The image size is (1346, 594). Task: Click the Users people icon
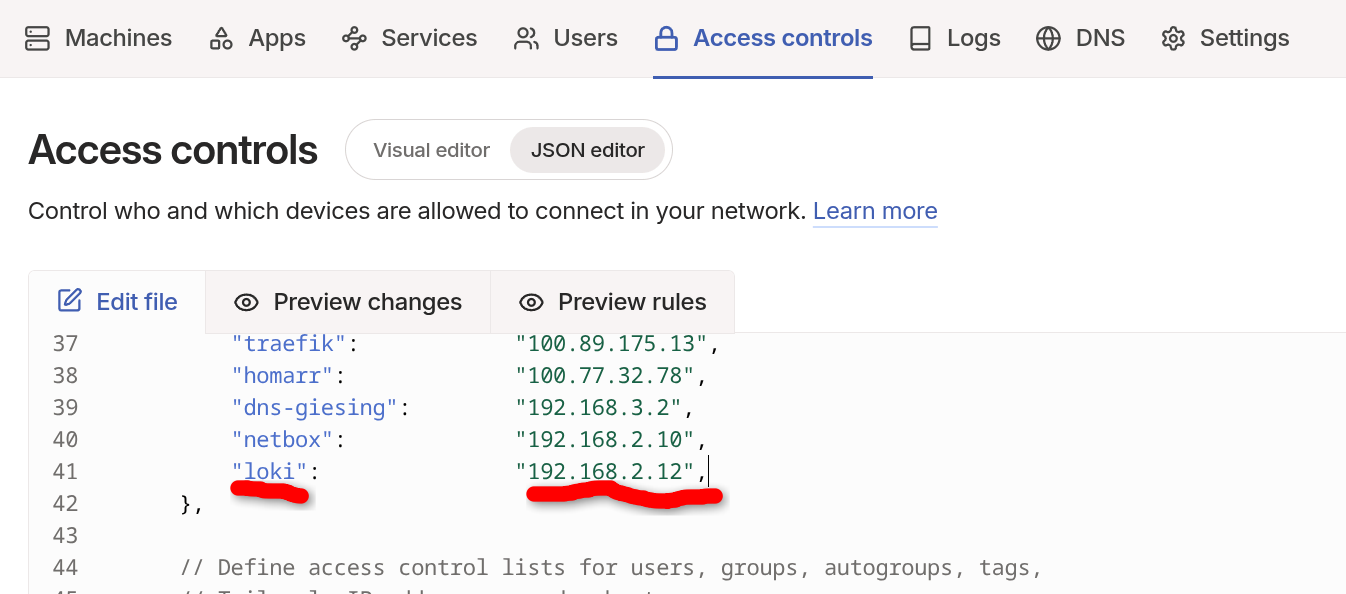point(526,39)
